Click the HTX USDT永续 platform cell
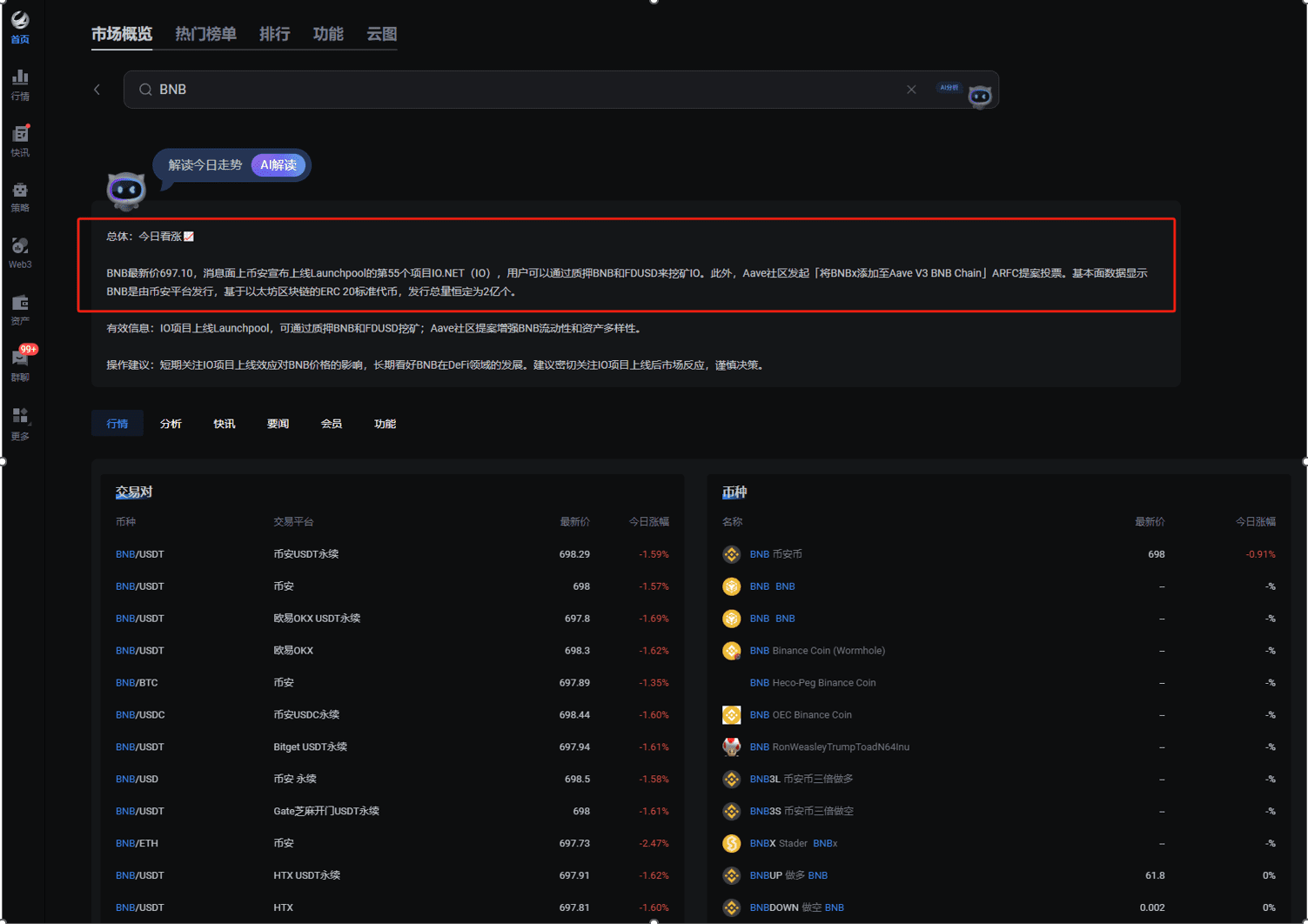 coord(307,876)
